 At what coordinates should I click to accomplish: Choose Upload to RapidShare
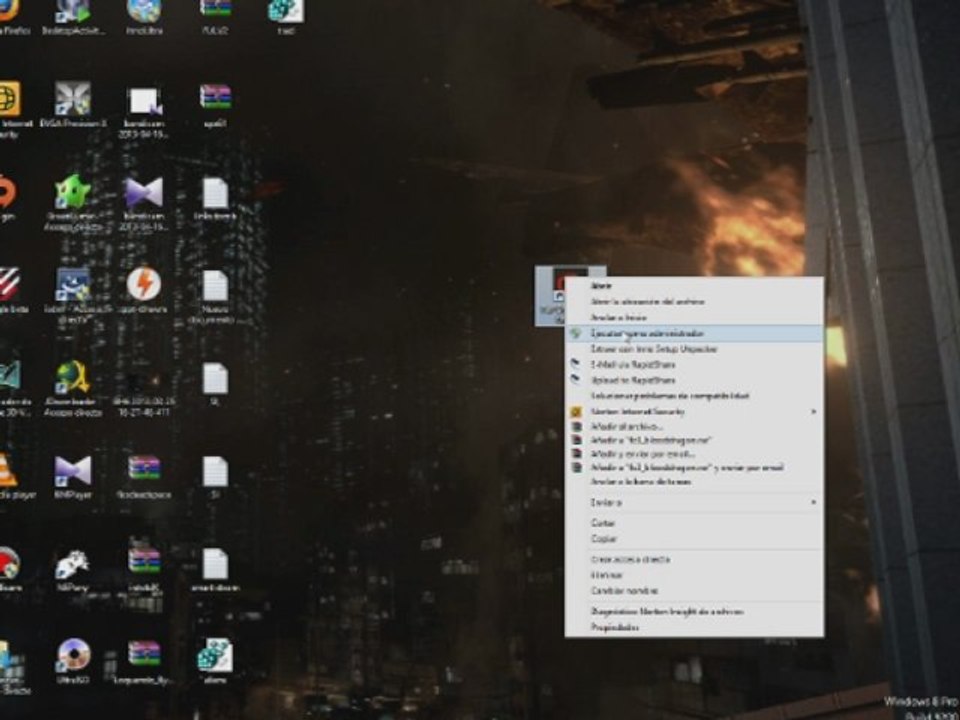tap(694, 380)
